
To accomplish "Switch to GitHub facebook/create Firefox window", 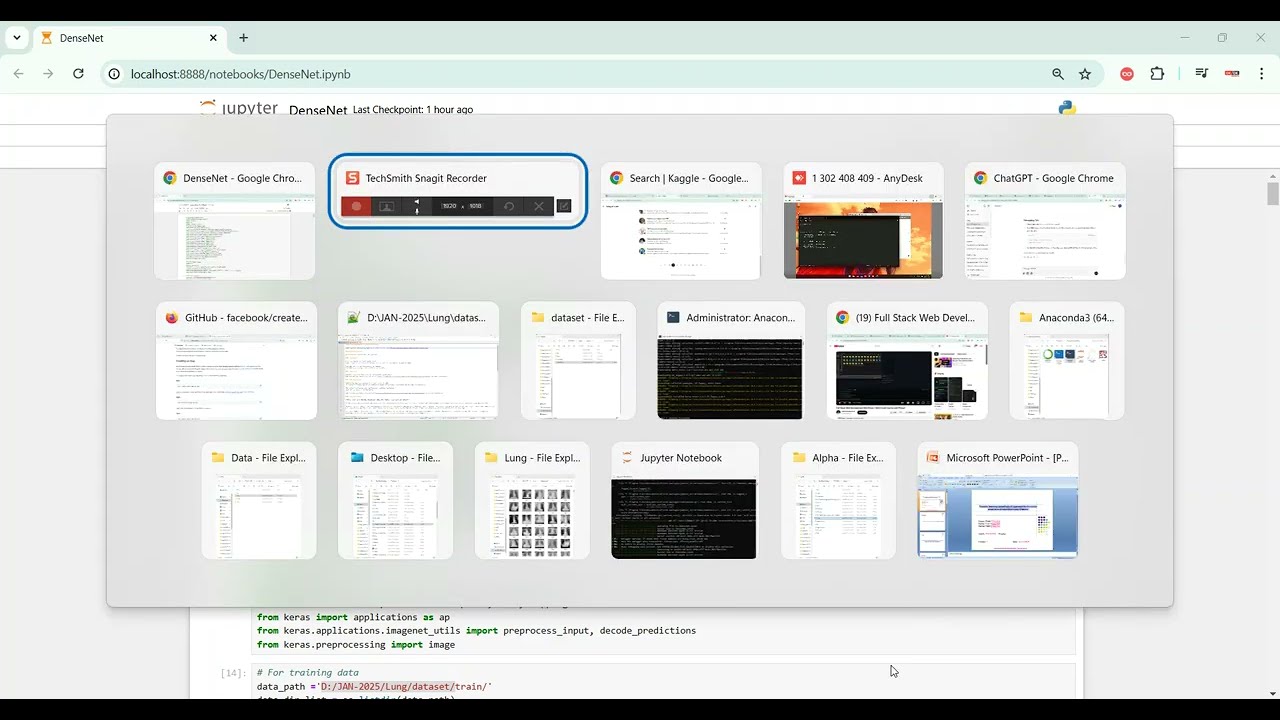I will (x=237, y=361).
